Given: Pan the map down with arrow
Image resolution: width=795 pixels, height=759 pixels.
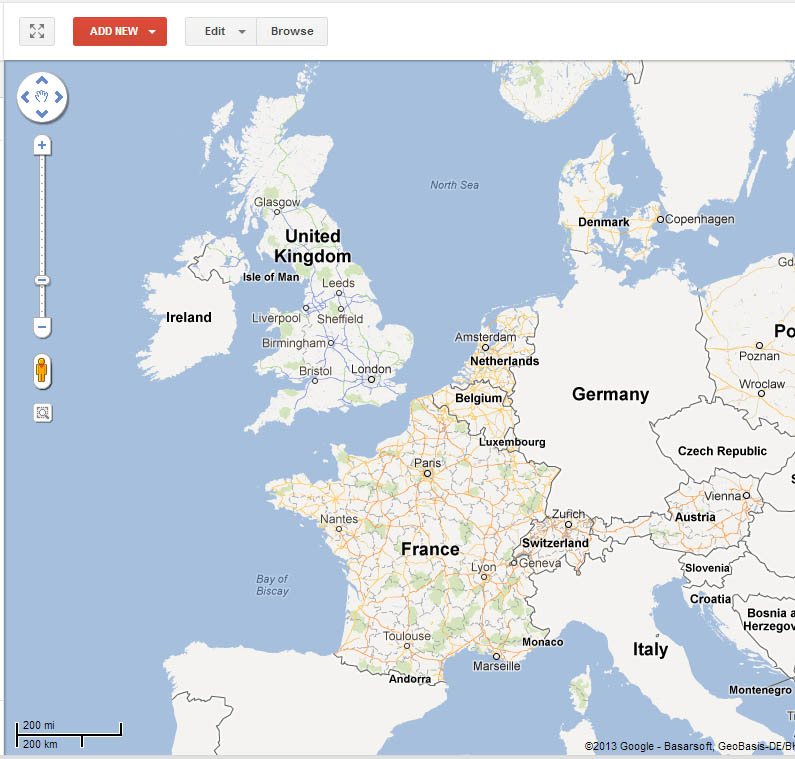Looking at the screenshot, I should pos(42,114).
